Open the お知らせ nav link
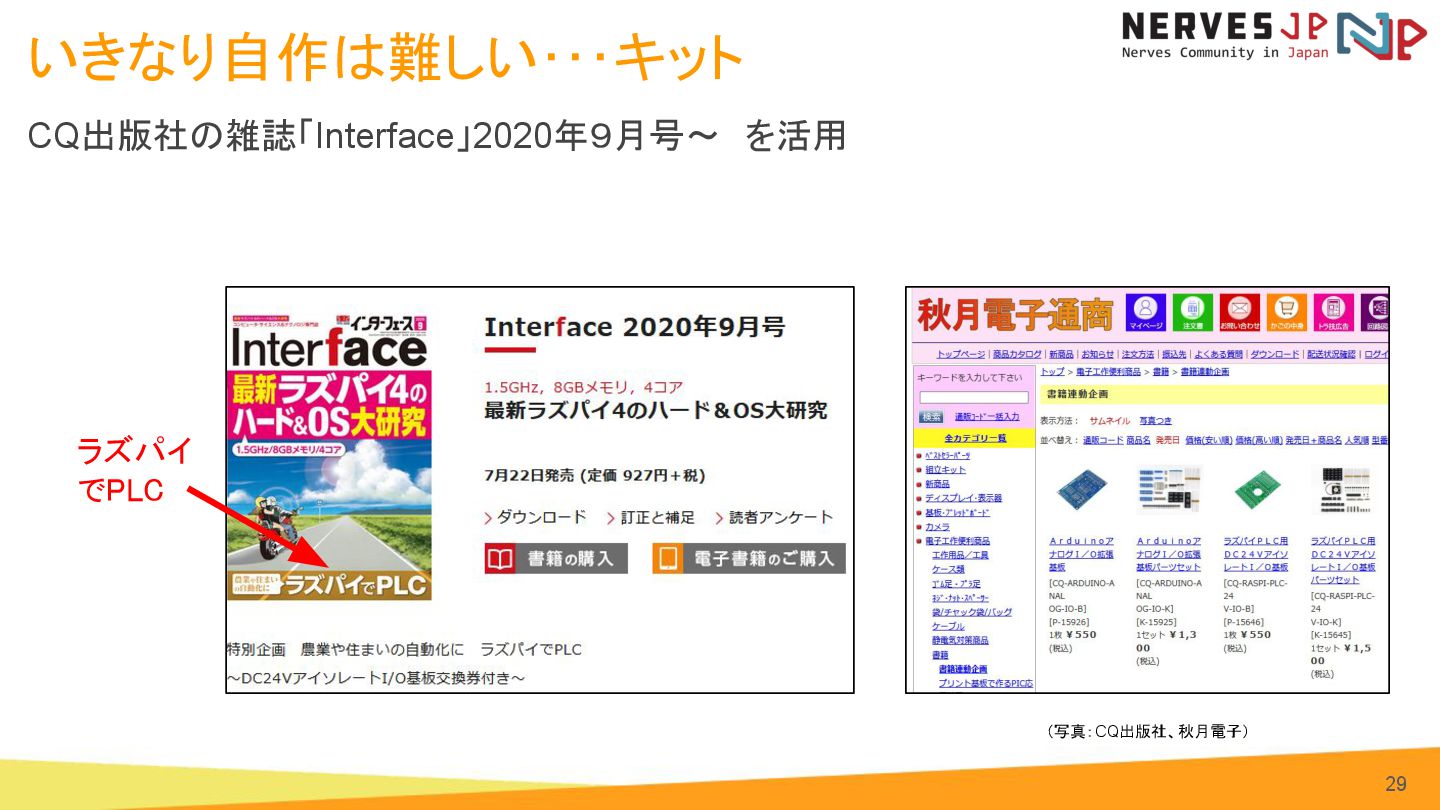1440x810 pixels. tap(1097, 354)
